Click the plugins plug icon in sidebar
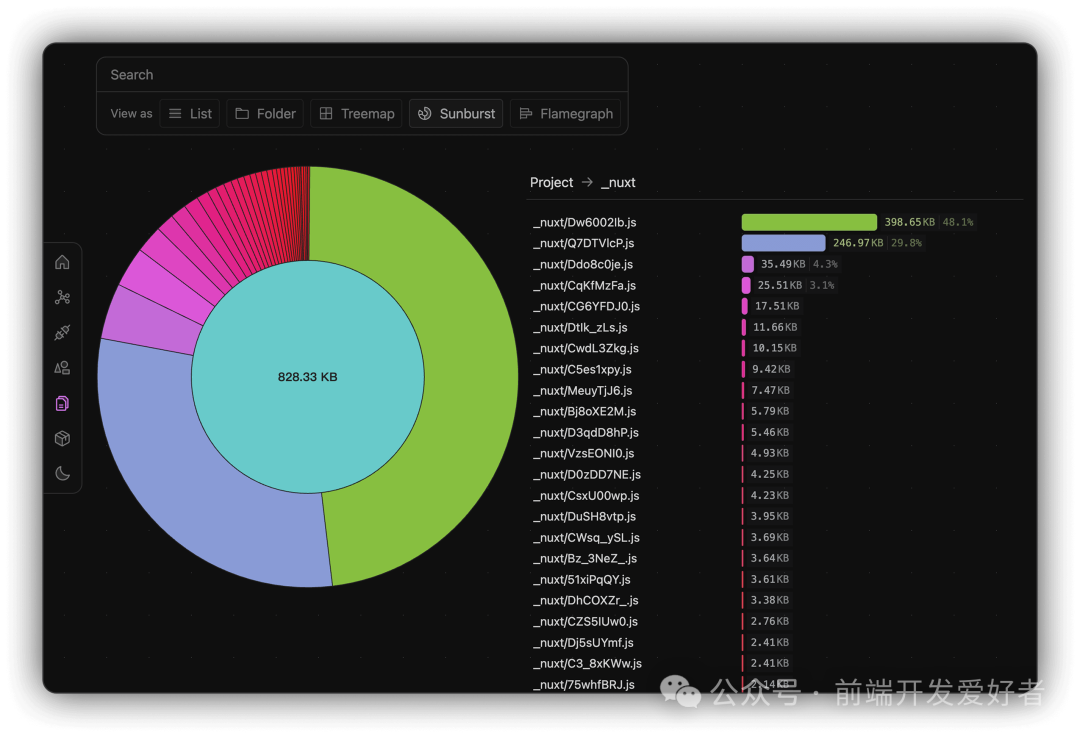 (x=62, y=333)
